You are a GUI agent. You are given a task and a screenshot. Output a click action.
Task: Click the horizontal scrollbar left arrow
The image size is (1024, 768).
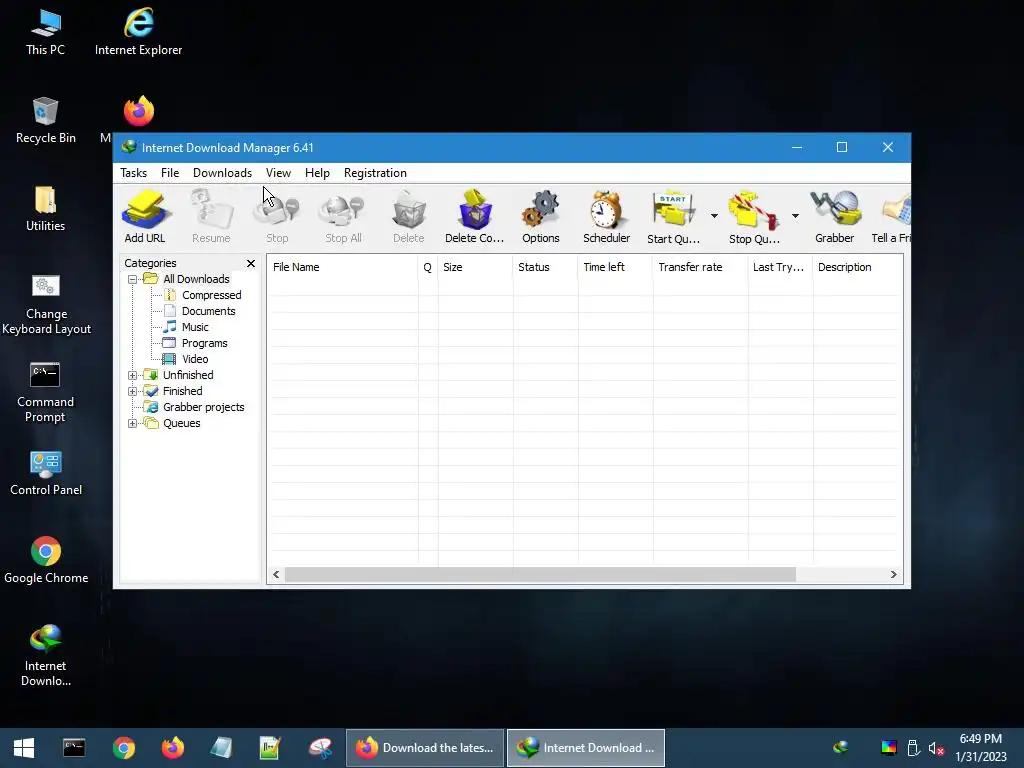tap(276, 575)
